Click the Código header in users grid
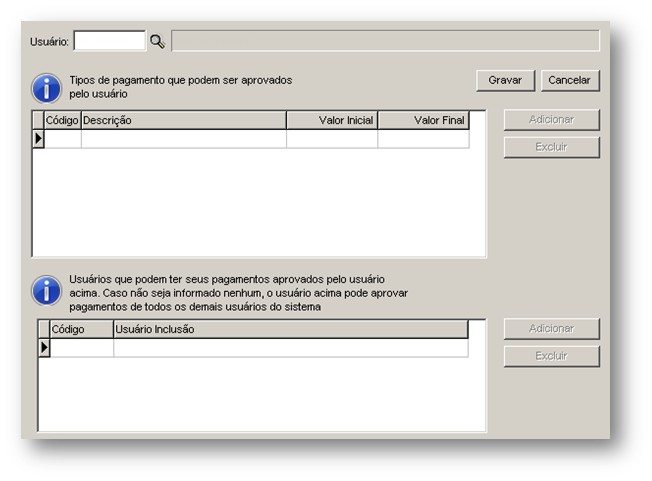Screen dimensions: 652x481 (82, 329)
